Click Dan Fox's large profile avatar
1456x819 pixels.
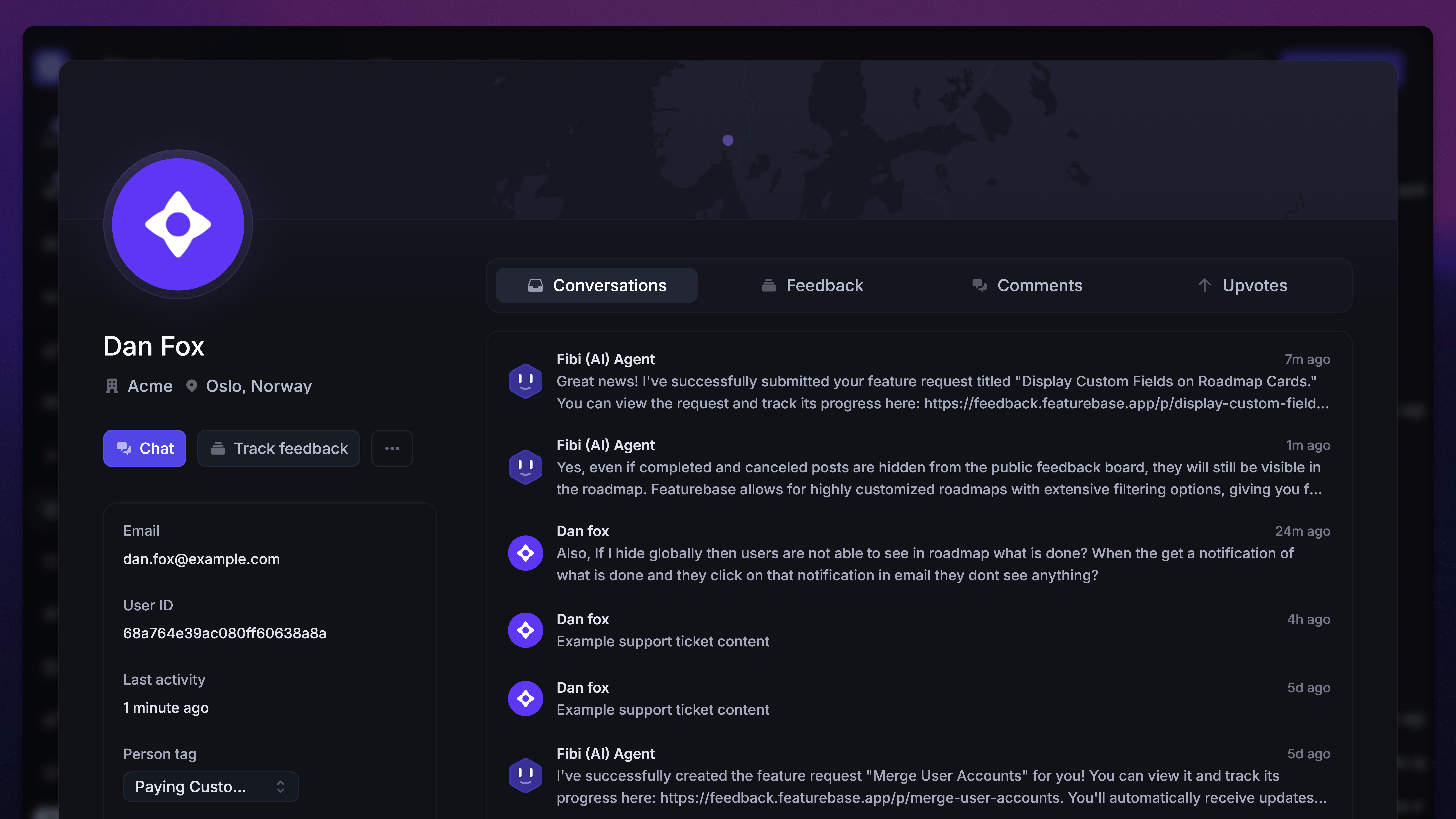[x=178, y=224]
